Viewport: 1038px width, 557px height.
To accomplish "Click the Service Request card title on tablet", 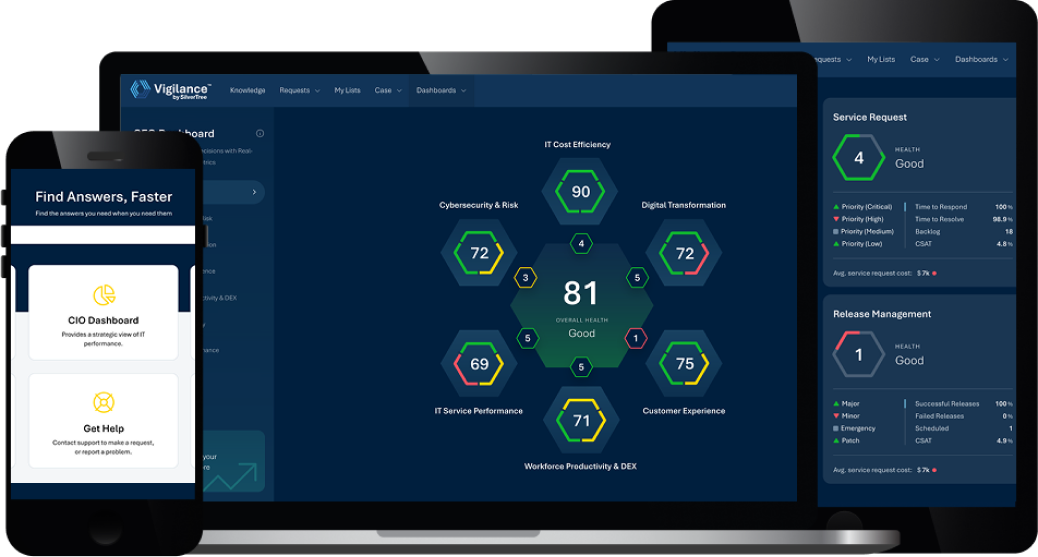I will 870,117.
